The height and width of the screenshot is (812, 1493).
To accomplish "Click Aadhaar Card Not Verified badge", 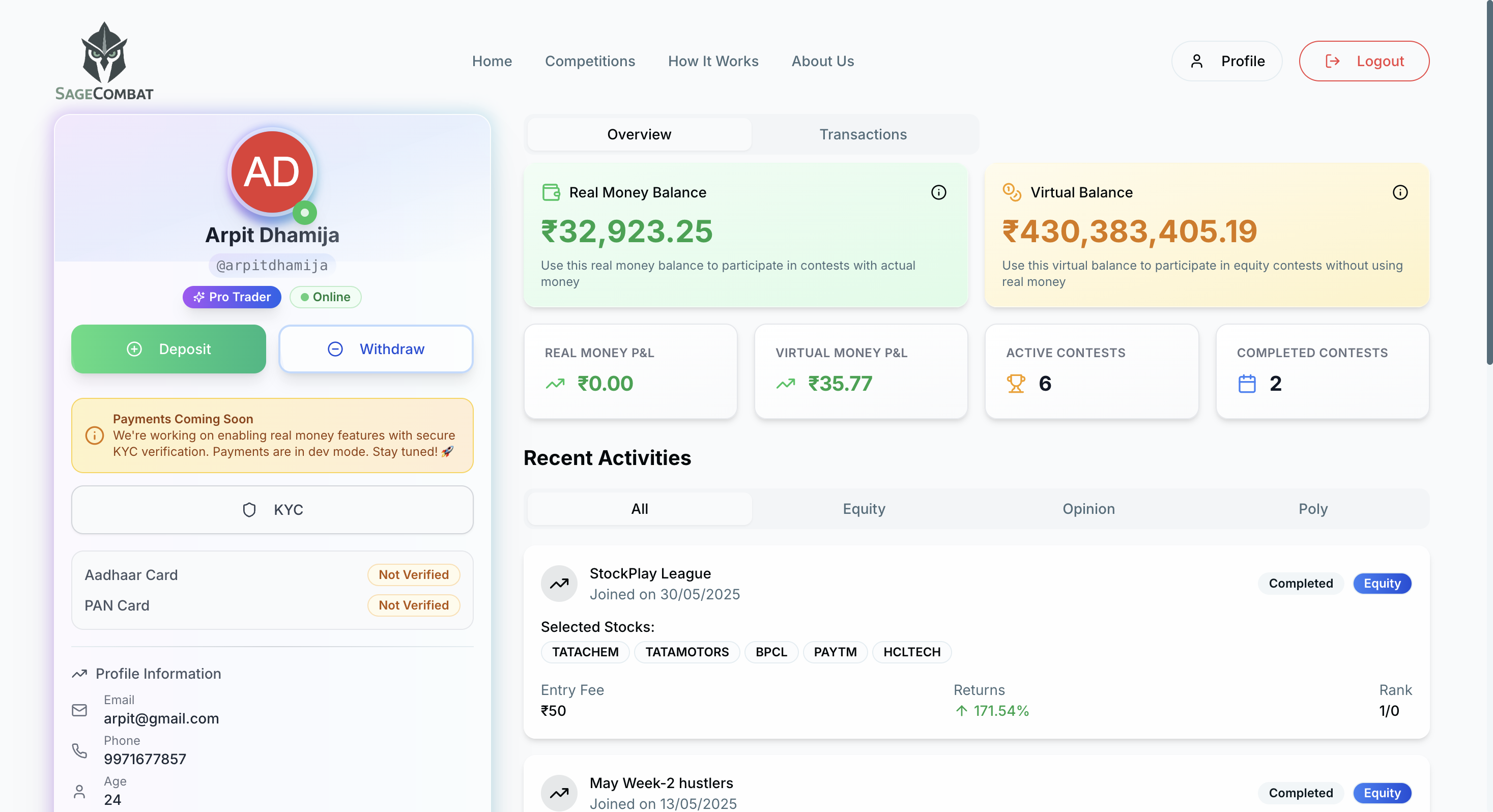I will click(x=414, y=575).
